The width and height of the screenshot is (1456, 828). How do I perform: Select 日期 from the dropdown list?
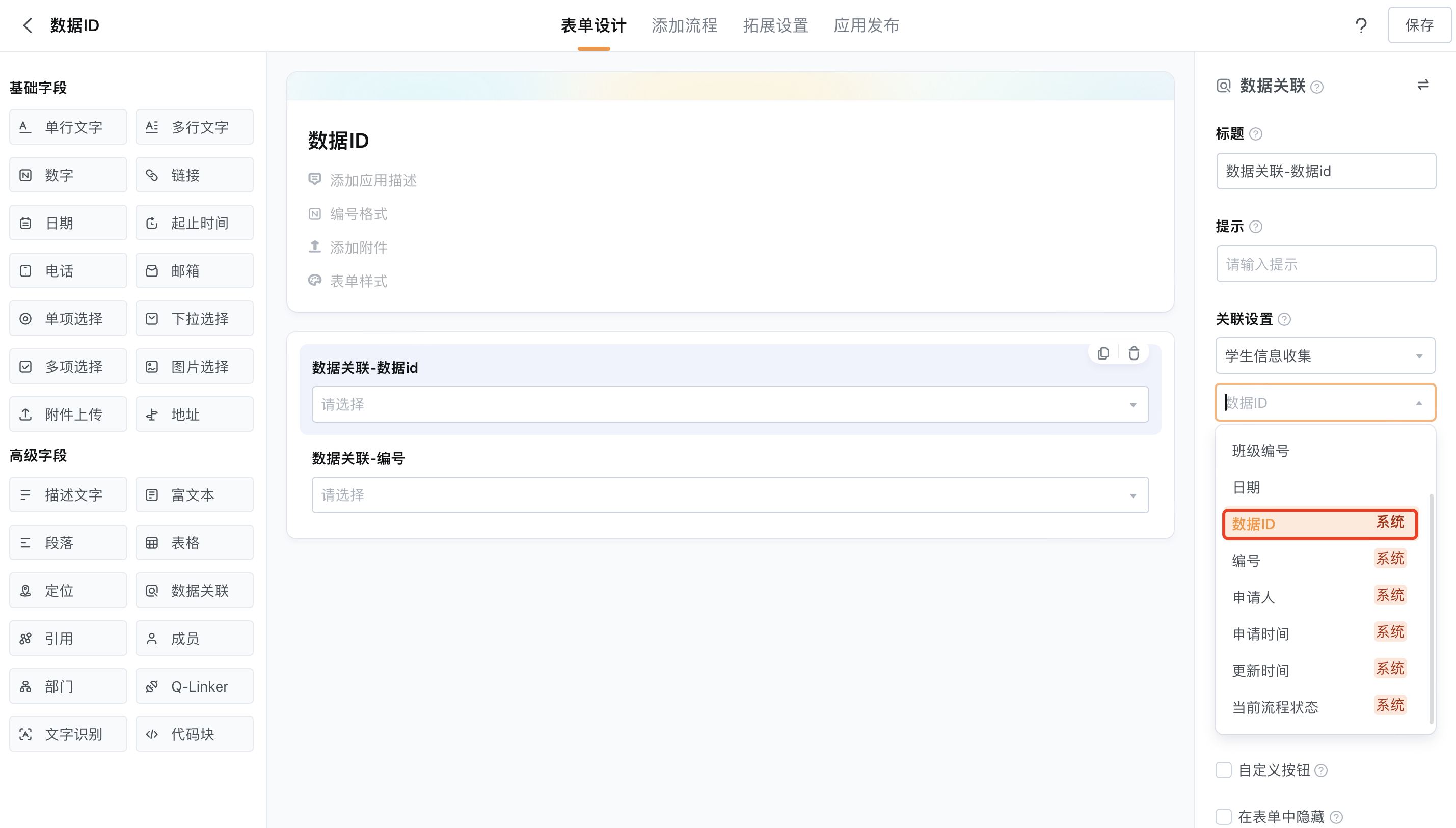pos(1319,487)
